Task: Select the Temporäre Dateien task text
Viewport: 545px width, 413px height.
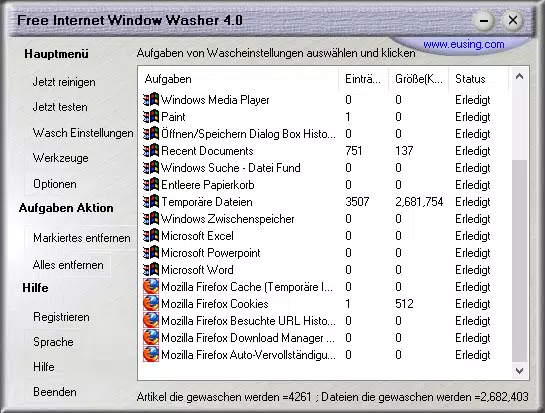Action: [x=207, y=202]
